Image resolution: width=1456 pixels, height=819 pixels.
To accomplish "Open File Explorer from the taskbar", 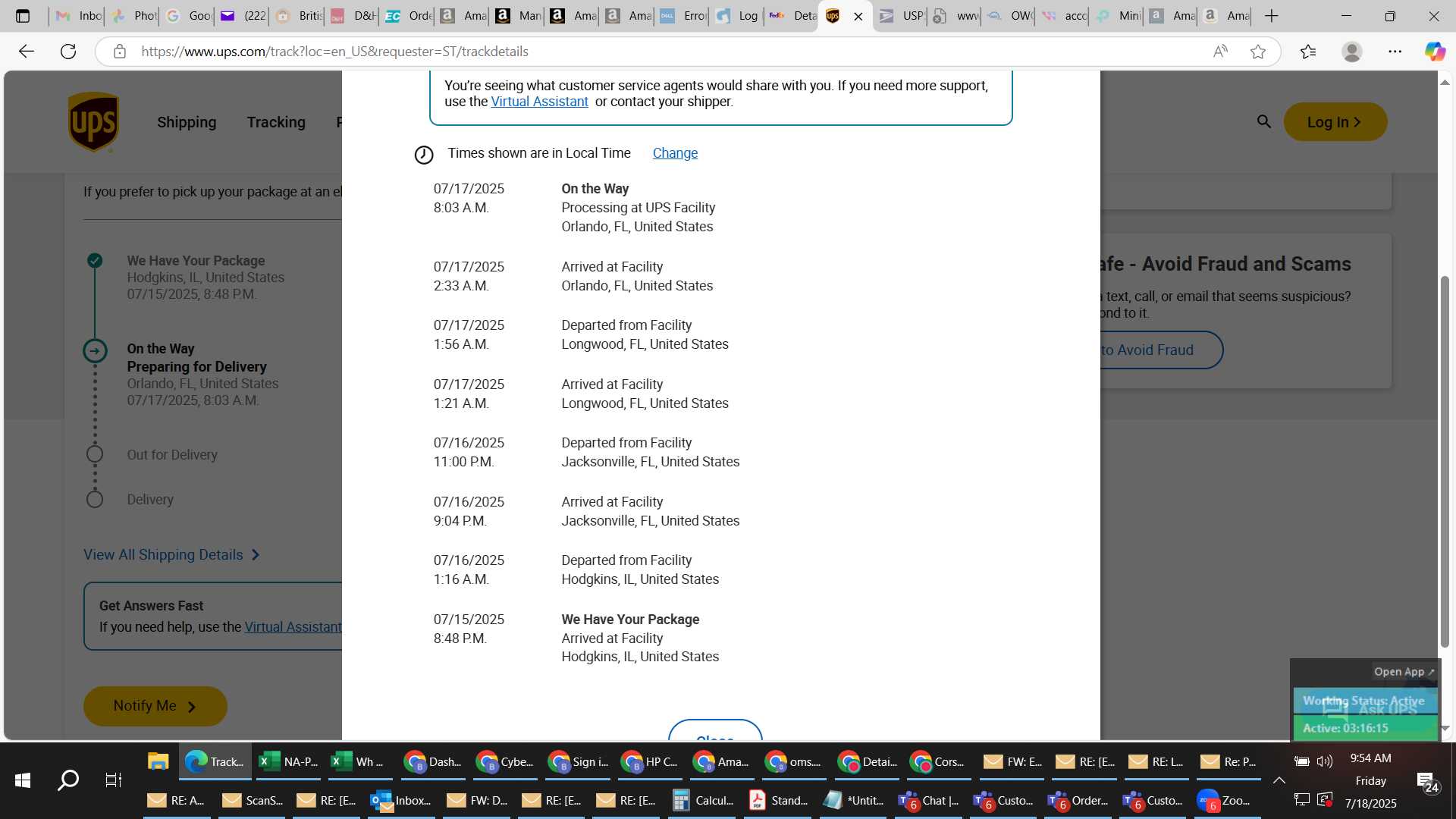I will click(x=158, y=761).
